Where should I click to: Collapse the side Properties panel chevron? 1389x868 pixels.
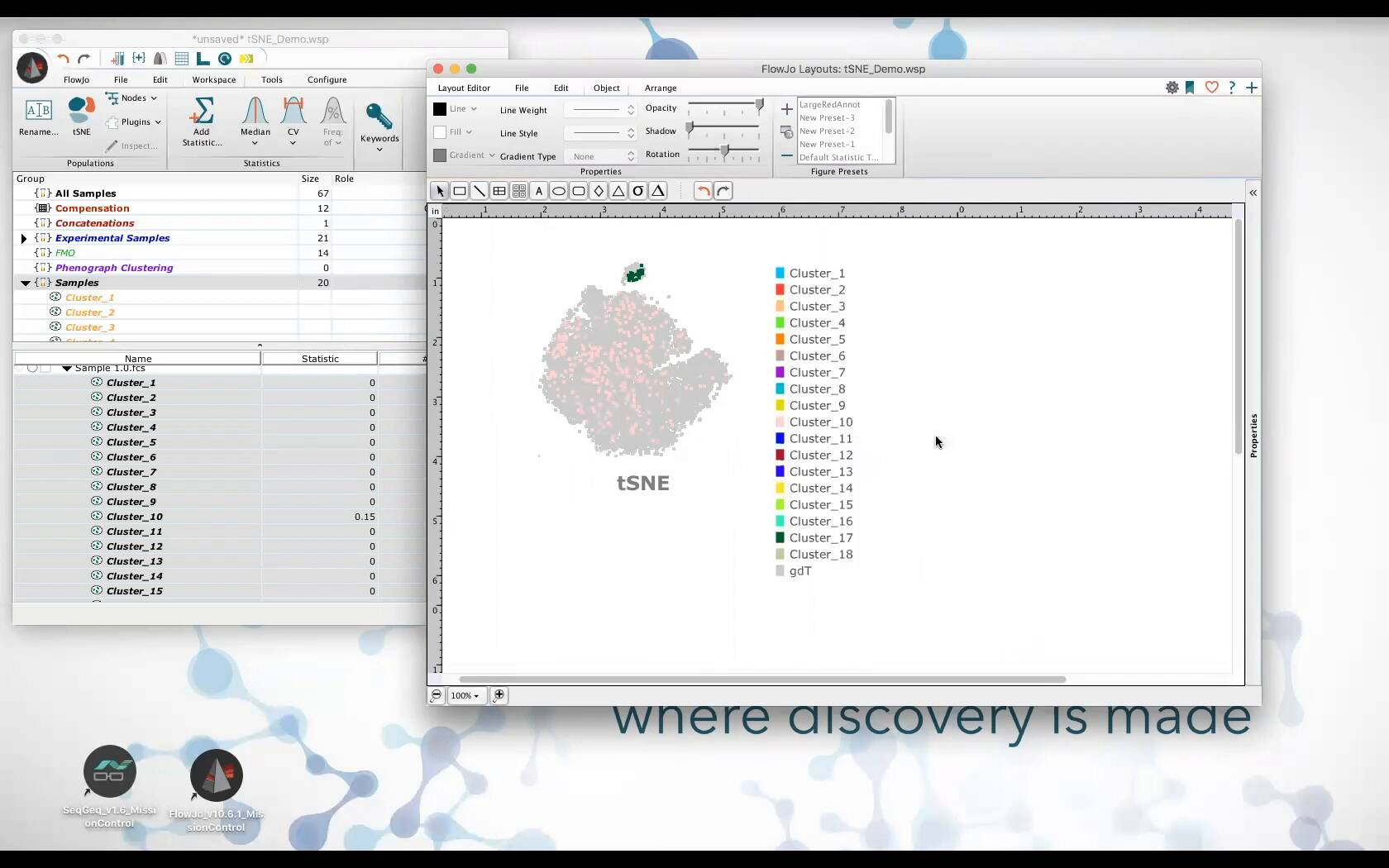click(1253, 193)
